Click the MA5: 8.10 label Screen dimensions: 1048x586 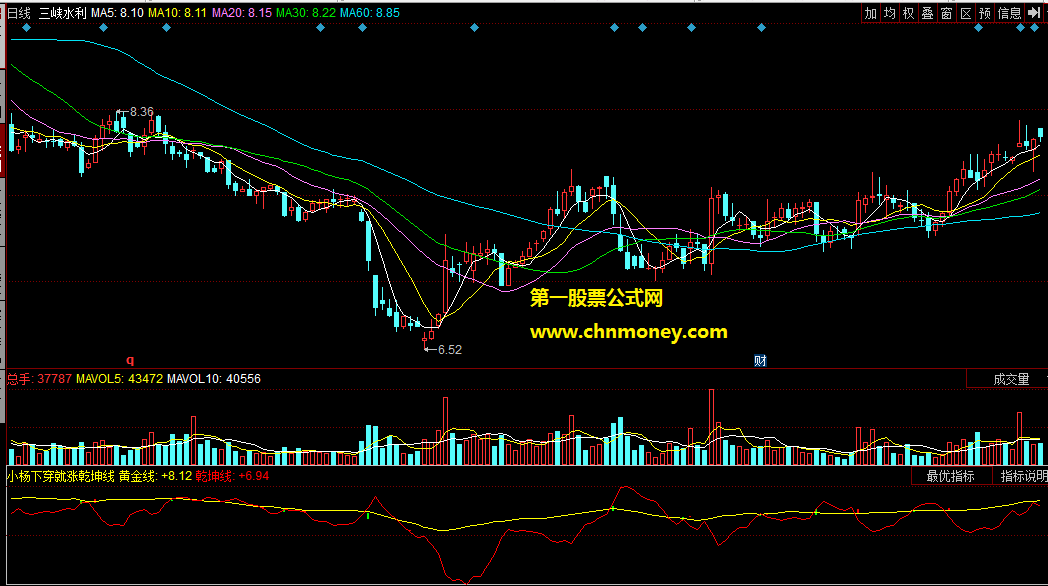[117, 13]
